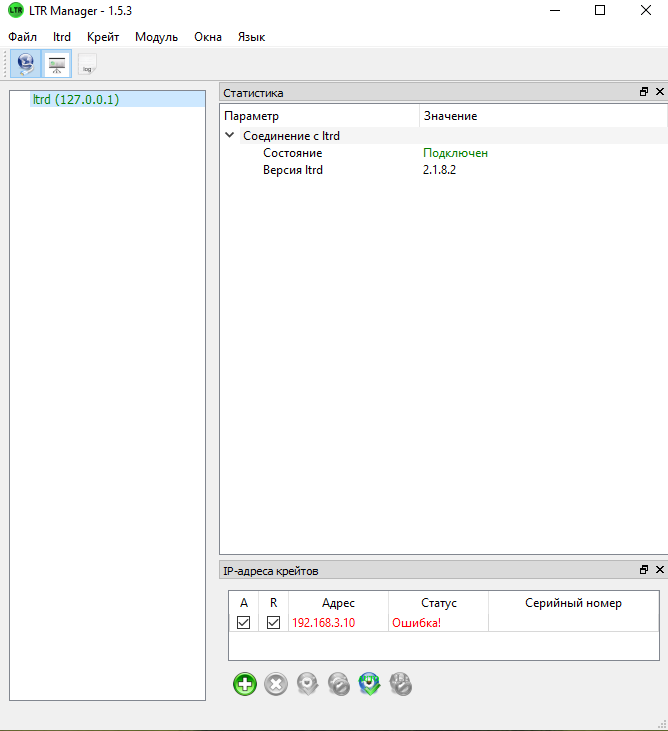Open the Файл menu
668x731 pixels.
[22, 37]
